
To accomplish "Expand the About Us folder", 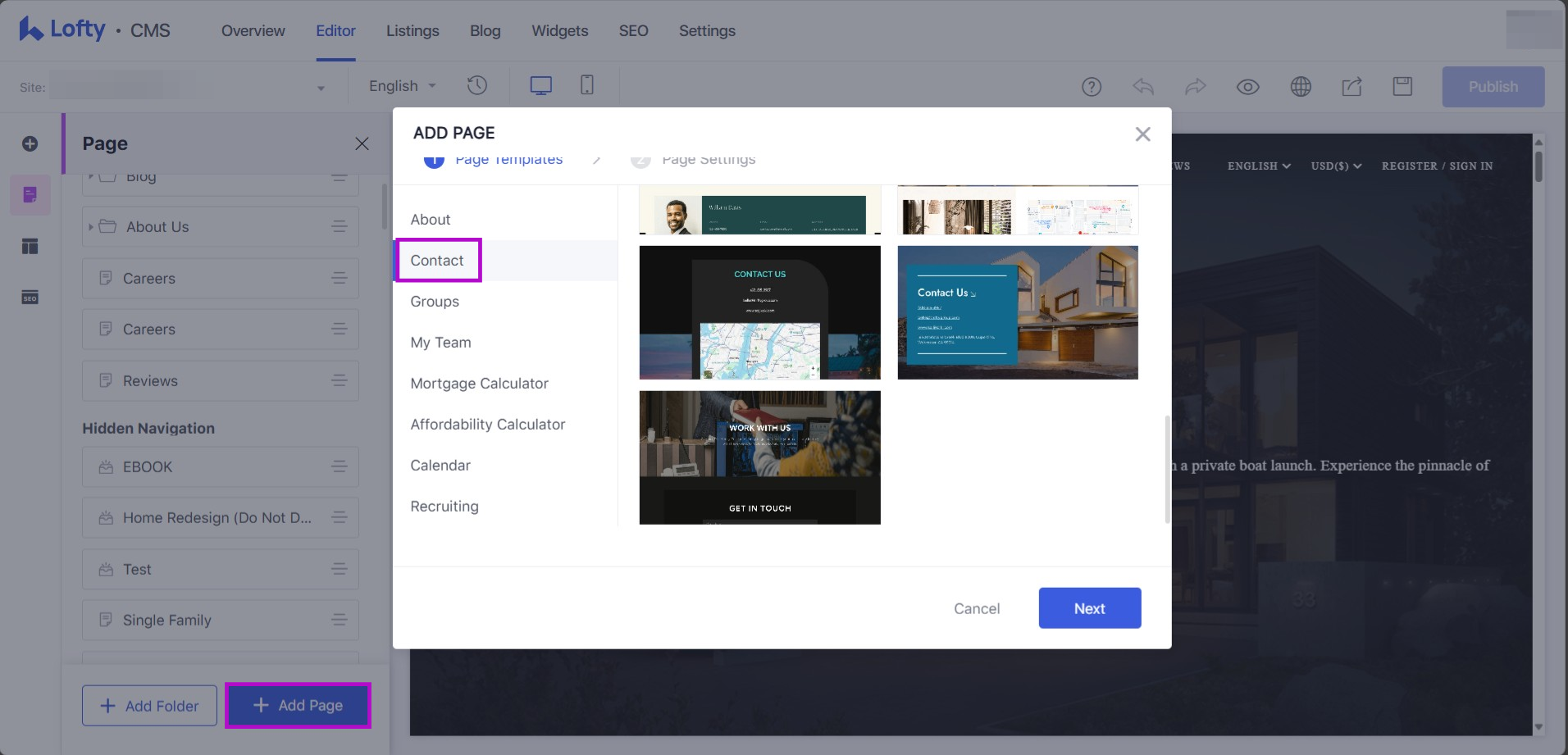I will coord(91,227).
